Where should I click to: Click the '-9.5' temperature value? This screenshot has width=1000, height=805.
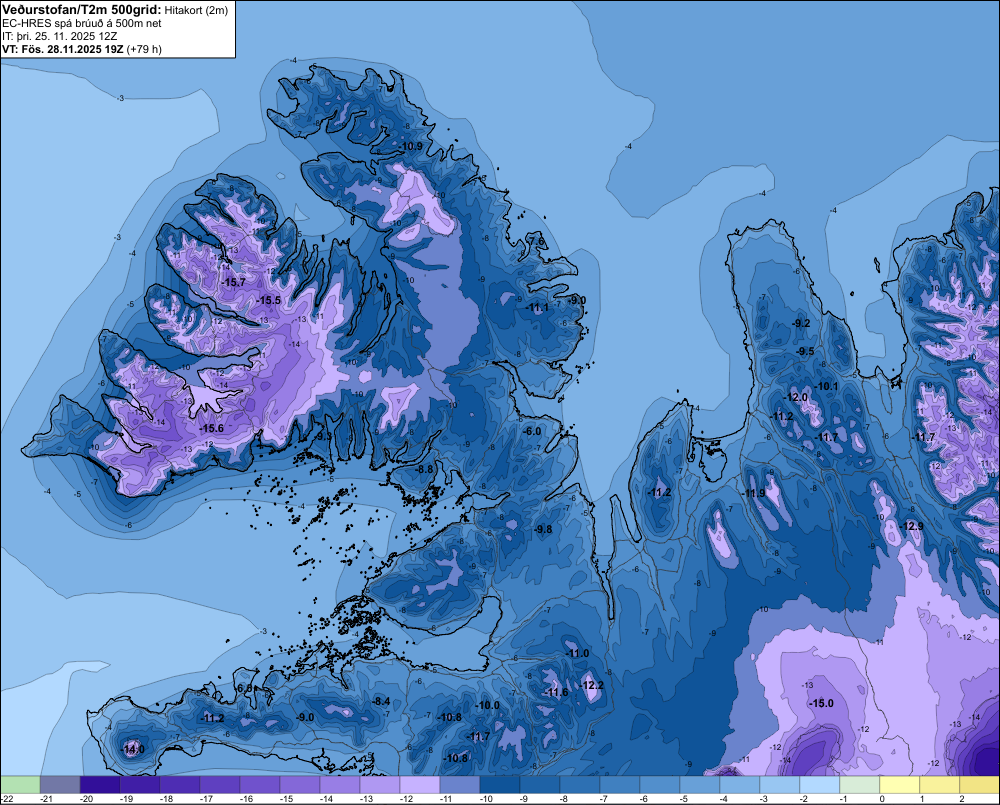(805, 351)
